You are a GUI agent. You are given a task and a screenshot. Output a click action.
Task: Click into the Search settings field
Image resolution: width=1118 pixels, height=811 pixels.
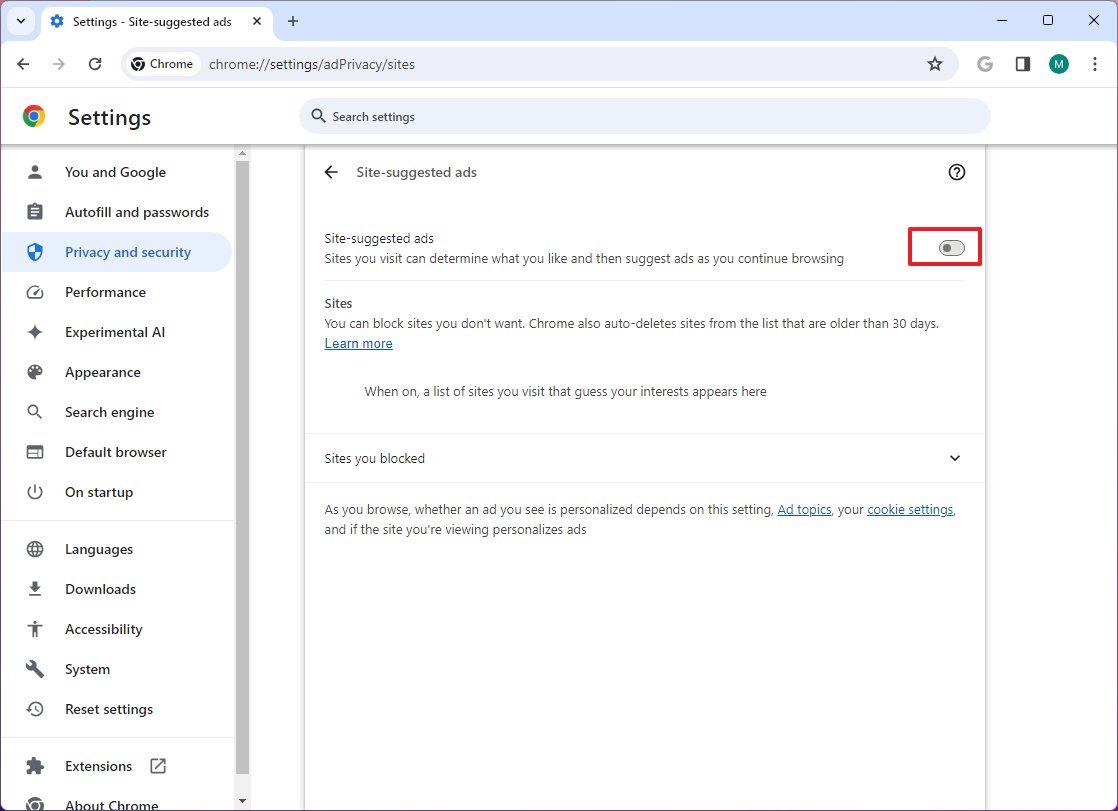tap(645, 116)
